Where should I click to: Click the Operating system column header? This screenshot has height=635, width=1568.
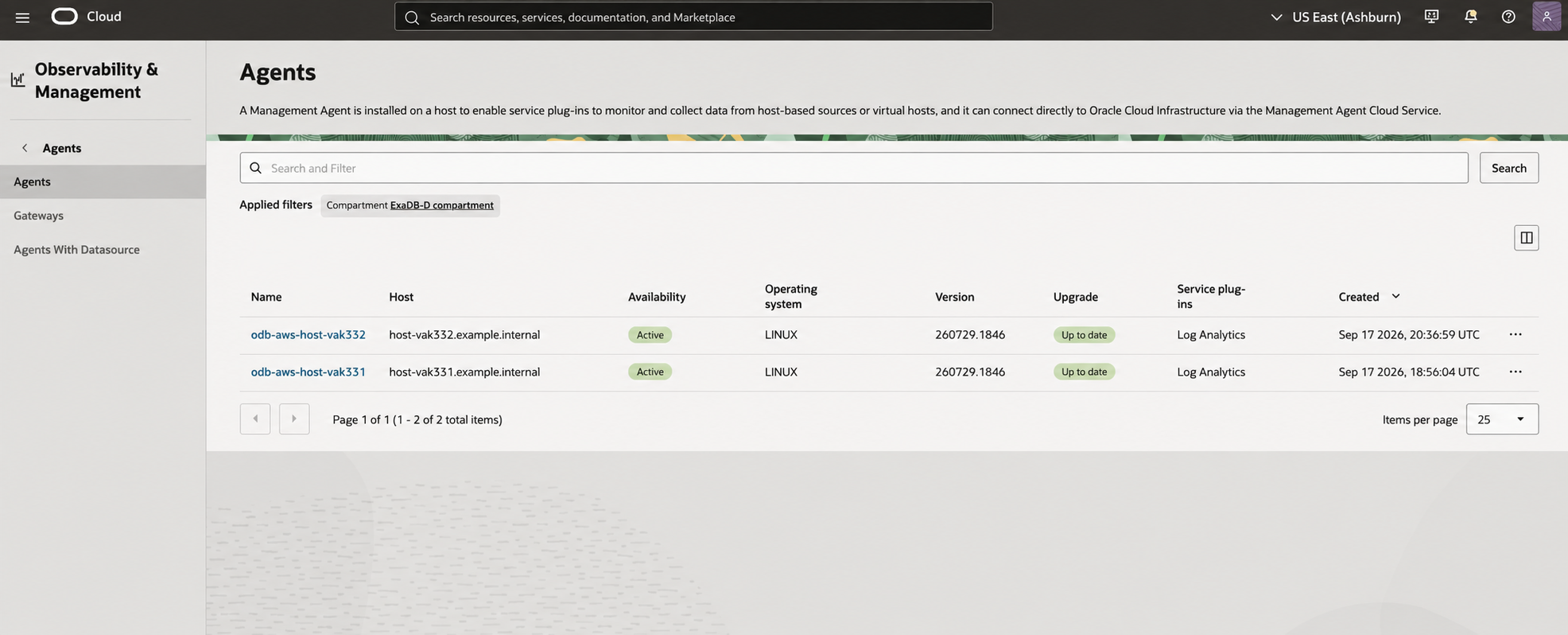(x=791, y=296)
